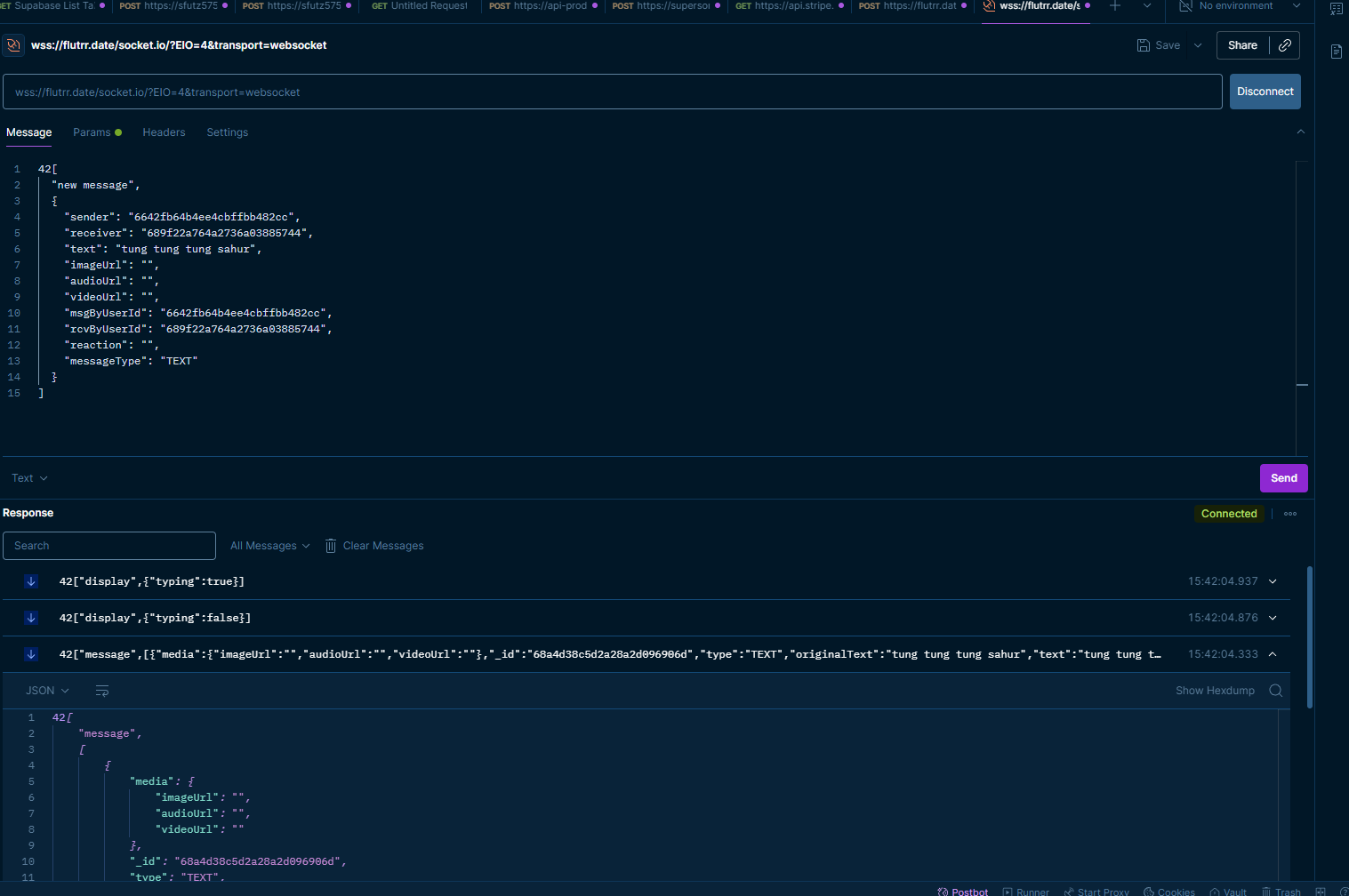
Task: Click the no-environment icon in the tab bar
Action: (x=1185, y=5)
